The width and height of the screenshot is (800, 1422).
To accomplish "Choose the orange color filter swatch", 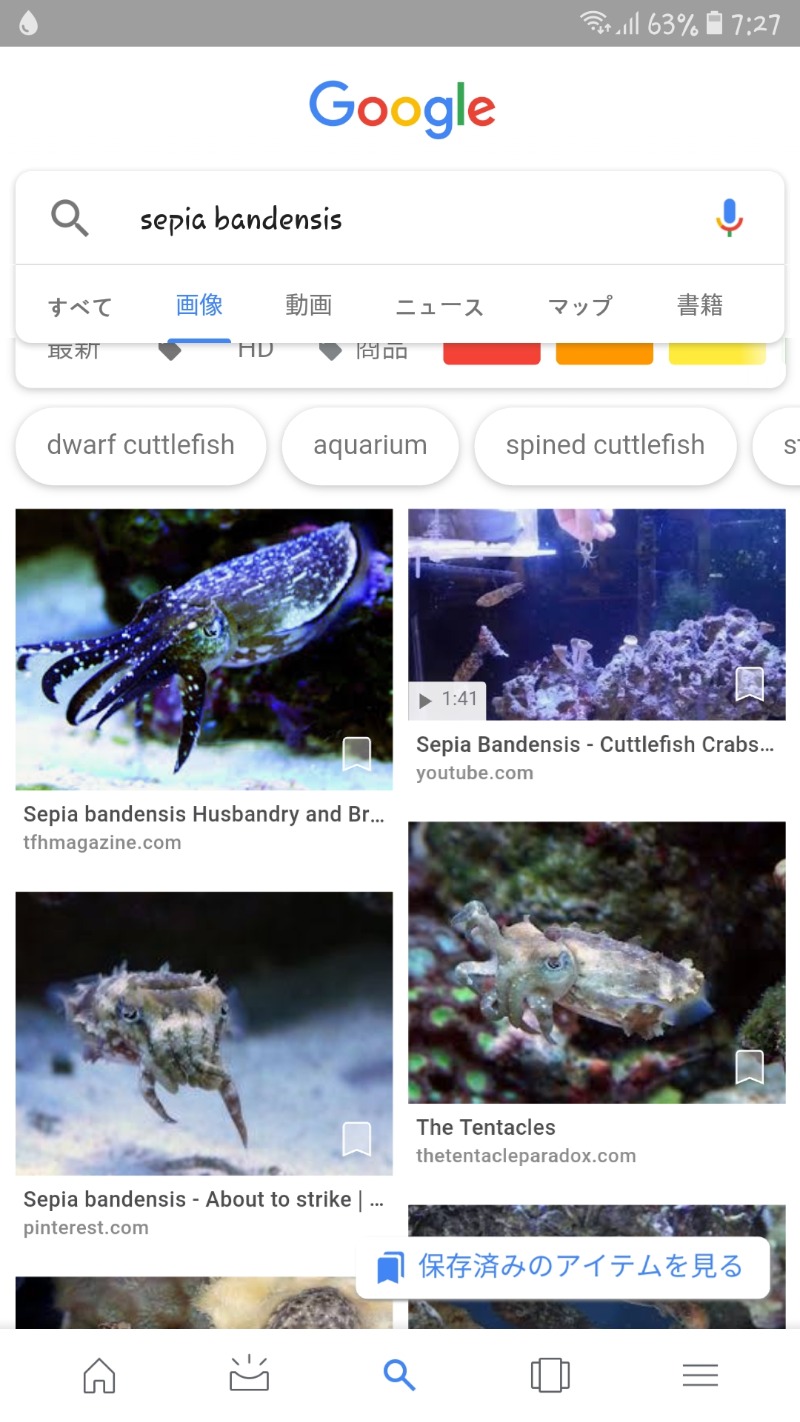I will pyautogui.click(x=604, y=352).
